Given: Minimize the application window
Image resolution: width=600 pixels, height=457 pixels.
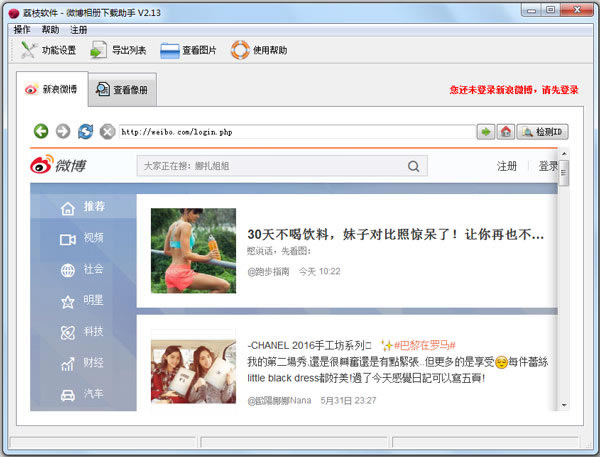Looking at the screenshot, I should tap(532, 10).
